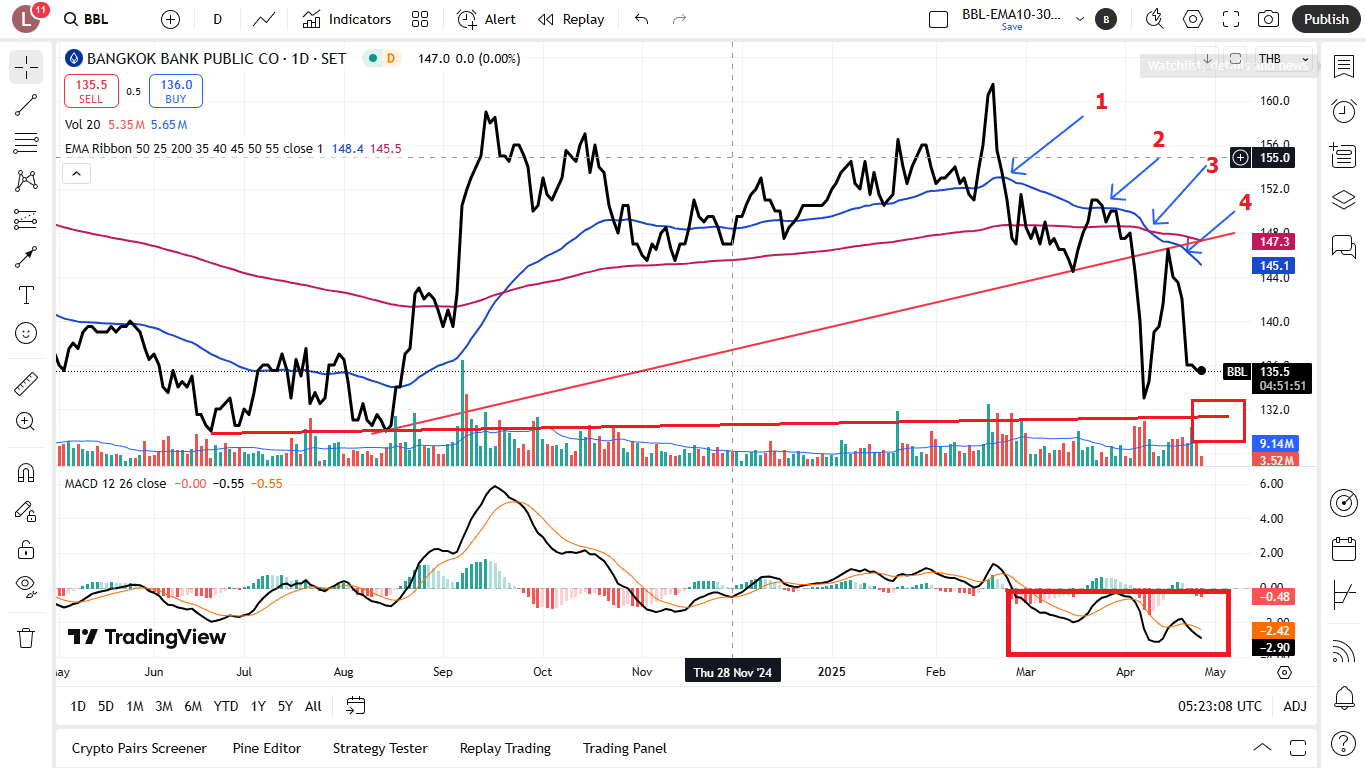This screenshot has width=1366, height=768.
Task: Open the Strategy Tester tab
Action: (380, 748)
